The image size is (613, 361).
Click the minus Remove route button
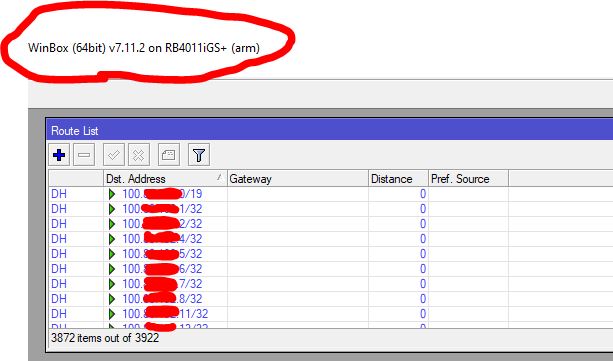tap(84, 155)
